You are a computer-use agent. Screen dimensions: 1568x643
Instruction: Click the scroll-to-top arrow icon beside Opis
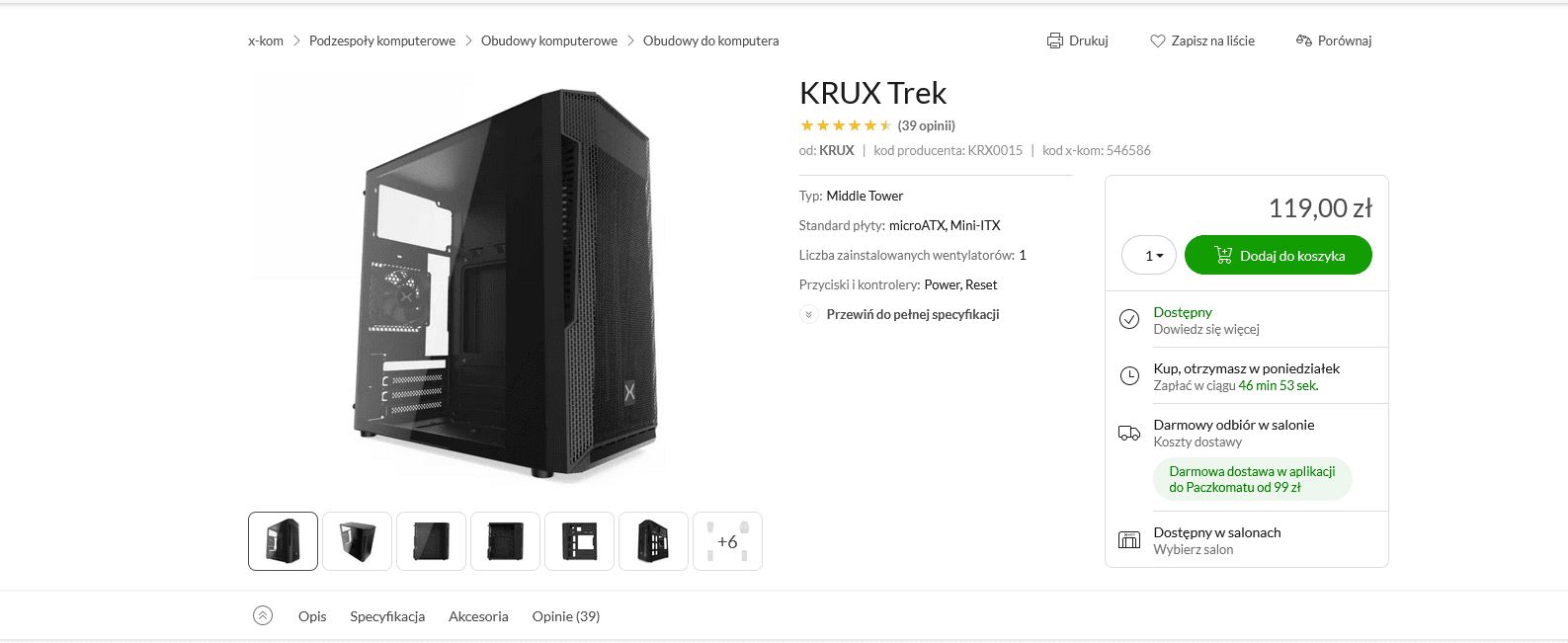tap(263, 615)
